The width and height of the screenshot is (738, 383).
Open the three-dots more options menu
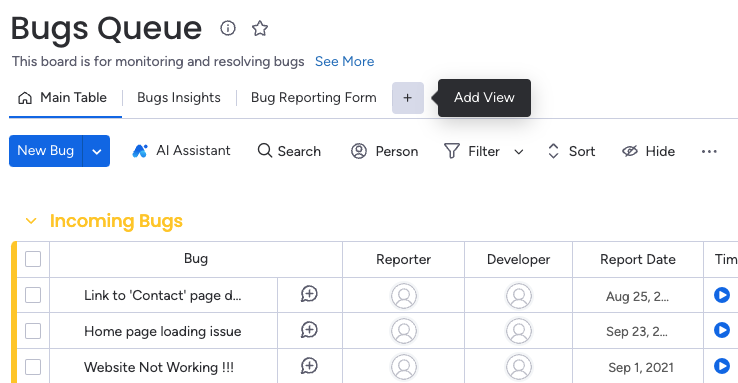(x=709, y=151)
